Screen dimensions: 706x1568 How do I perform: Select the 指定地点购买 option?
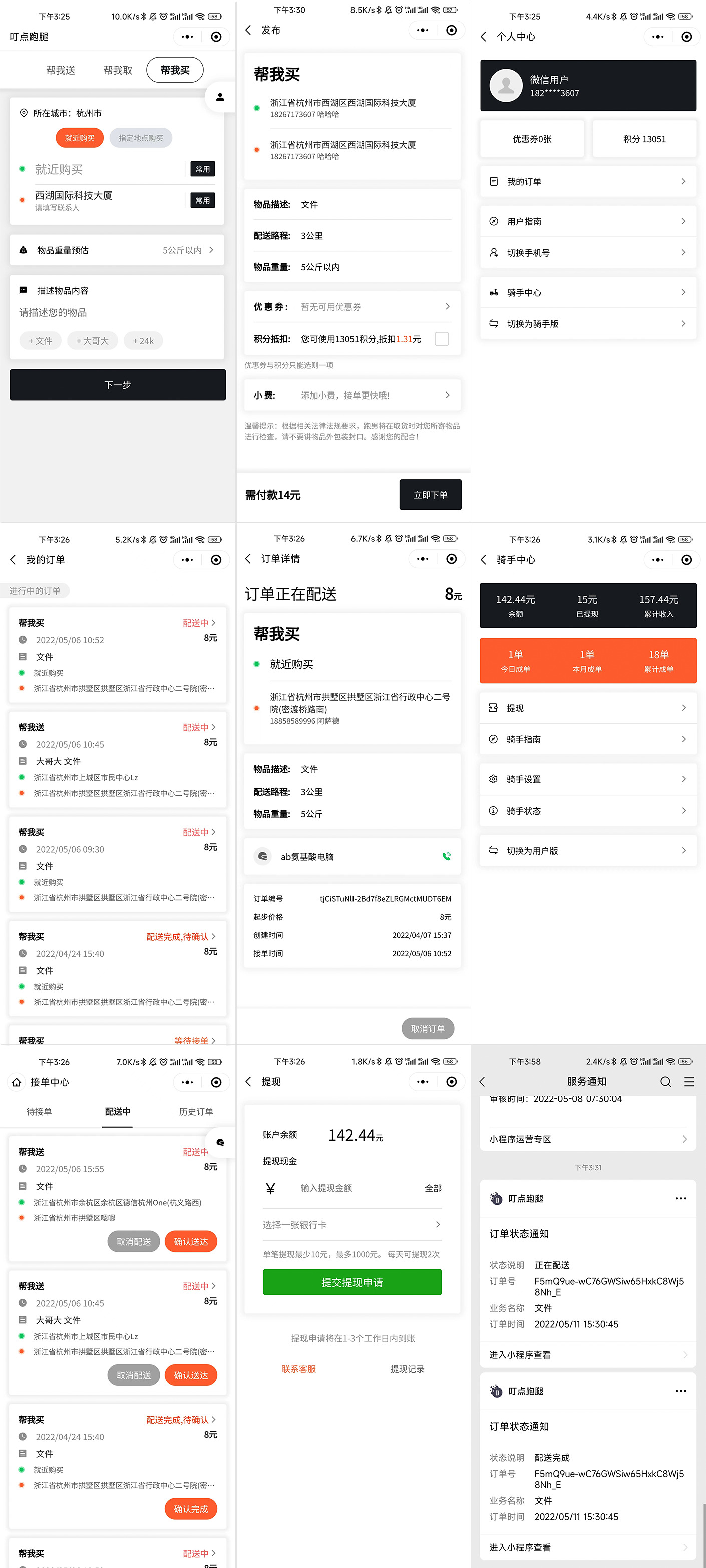[x=141, y=138]
